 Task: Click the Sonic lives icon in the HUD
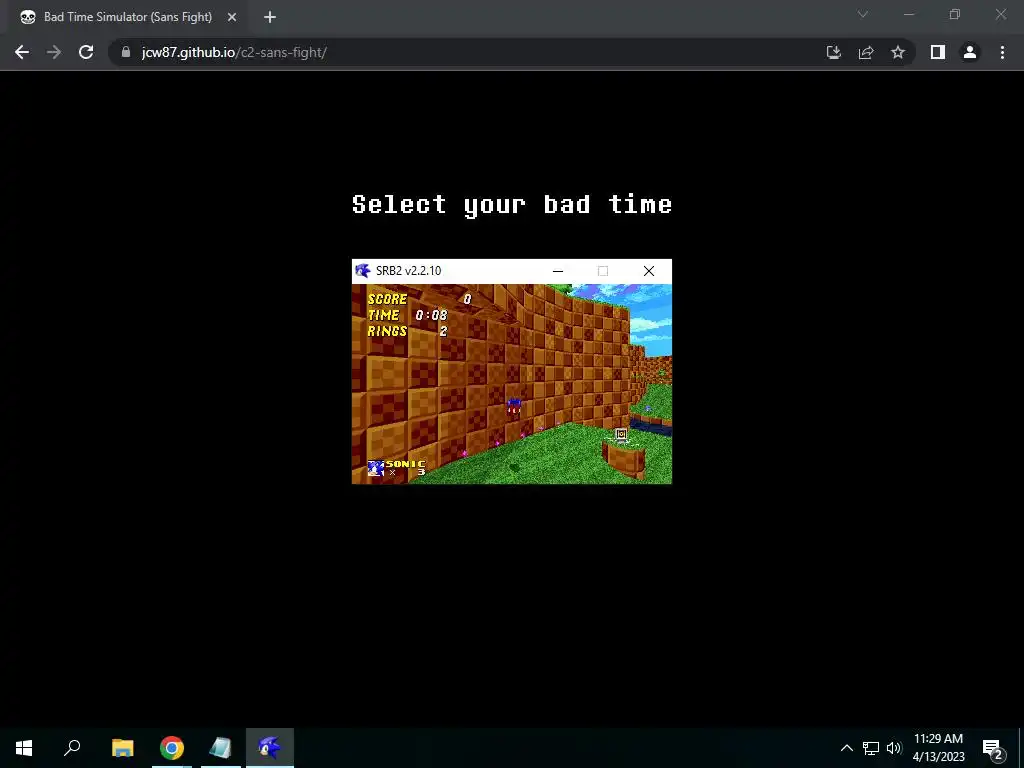point(376,468)
